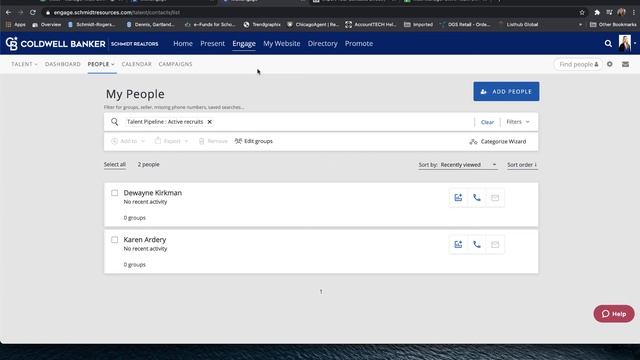The width and height of the screenshot is (640, 360).
Task: Select Dewayne Kirkman checkbox
Action: 115,193
